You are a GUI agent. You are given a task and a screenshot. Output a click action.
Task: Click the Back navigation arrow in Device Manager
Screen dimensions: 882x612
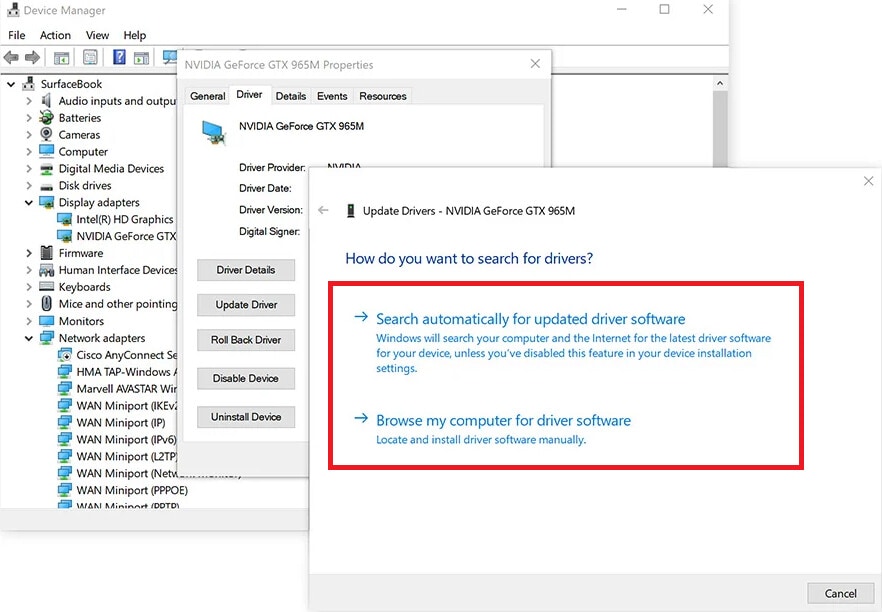pyautogui.click(x=12, y=57)
